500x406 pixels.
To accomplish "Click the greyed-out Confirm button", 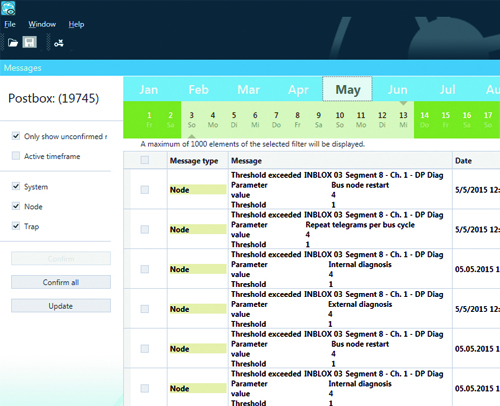I will point(61,258).
